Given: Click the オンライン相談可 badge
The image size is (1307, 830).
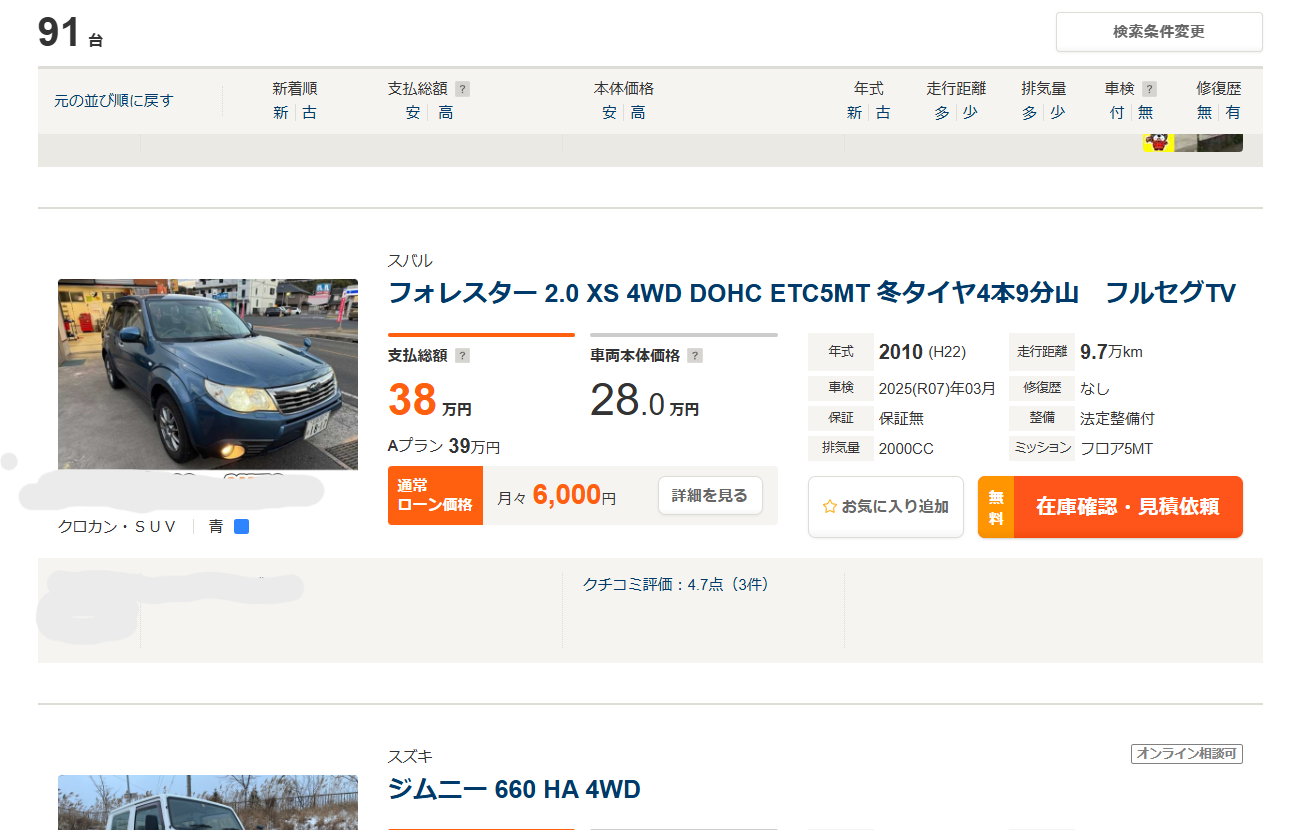Looking at the screenshot, I should [x=1187, y=754].
